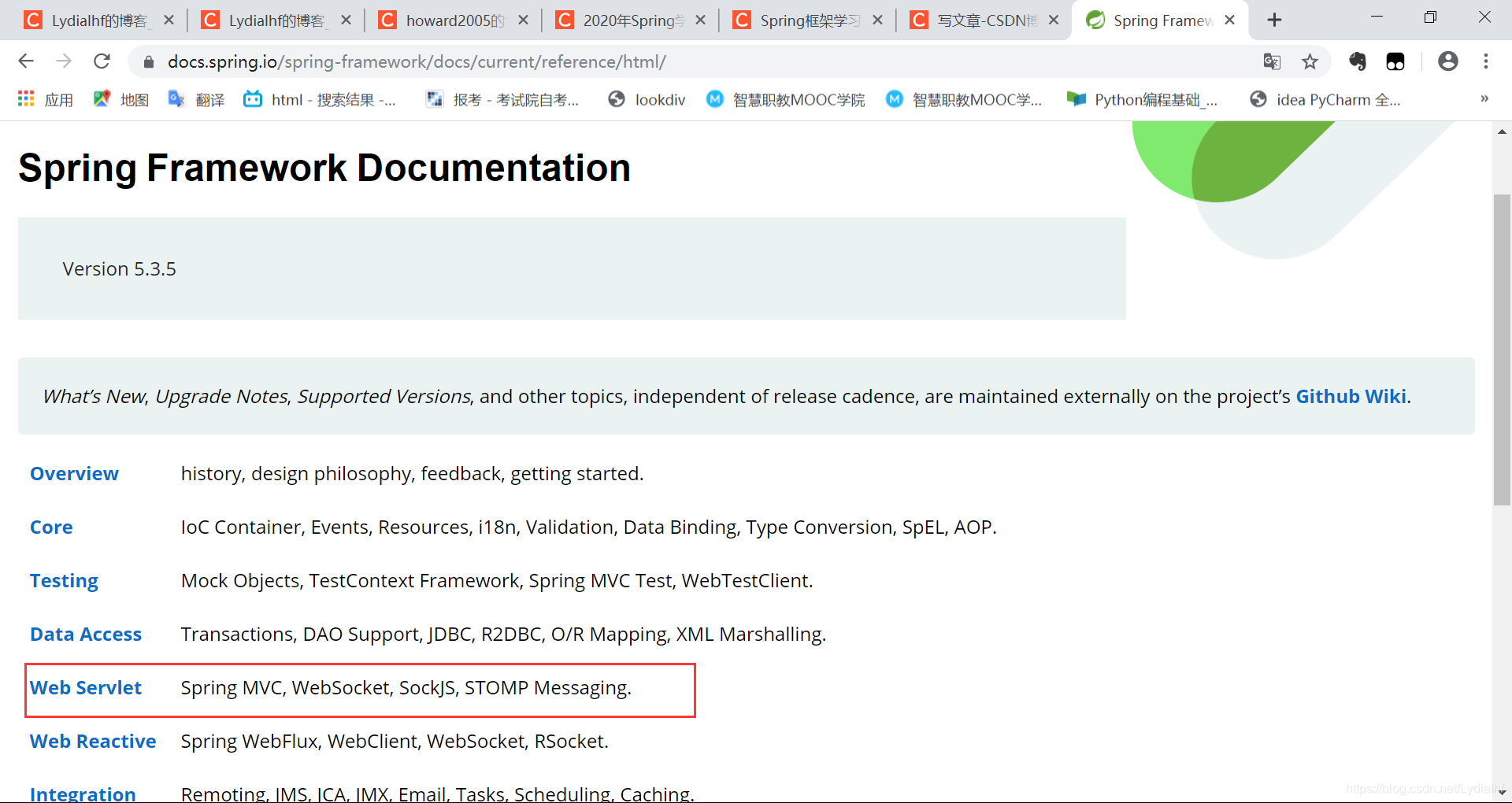This screenshot has height=803, width=1512.
Task: Open the Testing documentation link
Action: [x=64, y=581]
